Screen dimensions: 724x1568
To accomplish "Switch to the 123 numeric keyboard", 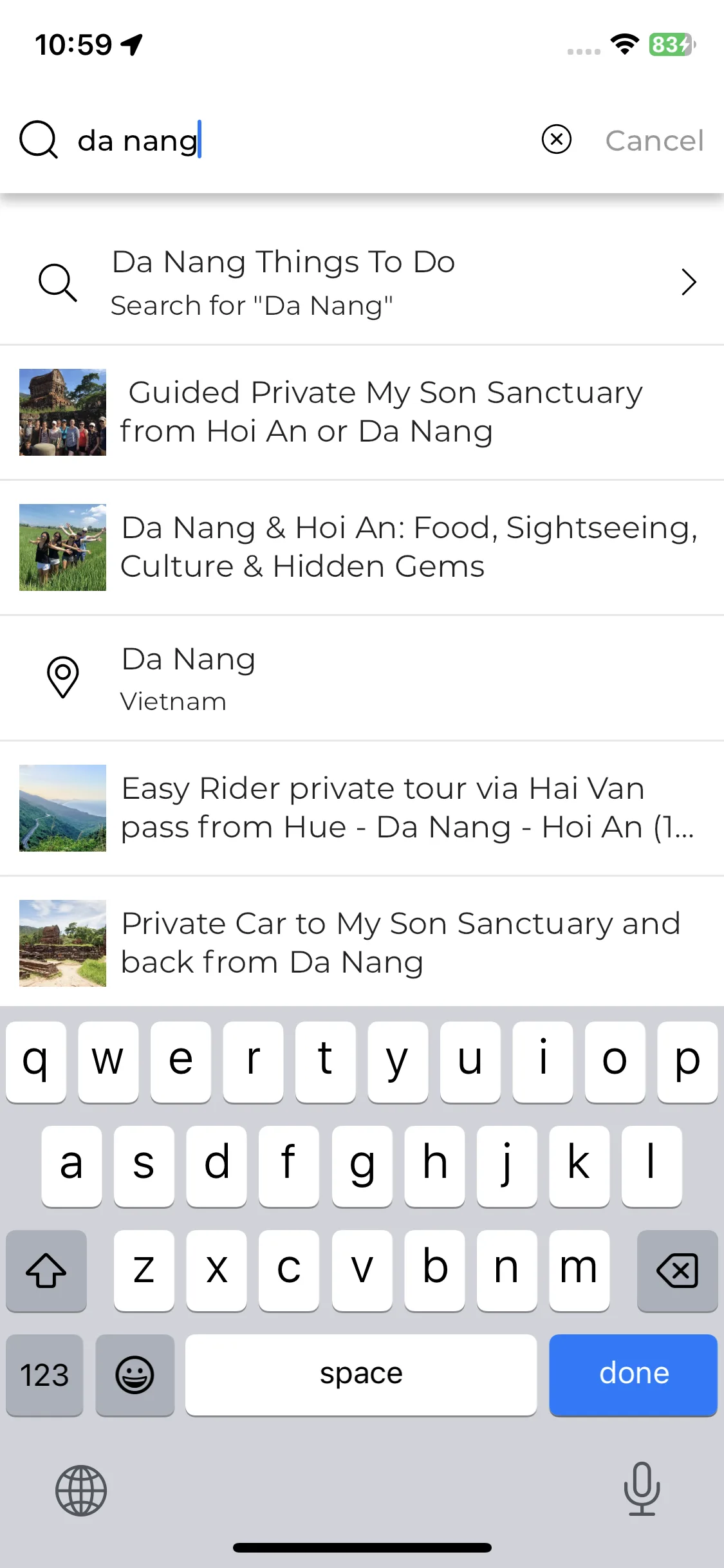I will [x=44, y=1375].
